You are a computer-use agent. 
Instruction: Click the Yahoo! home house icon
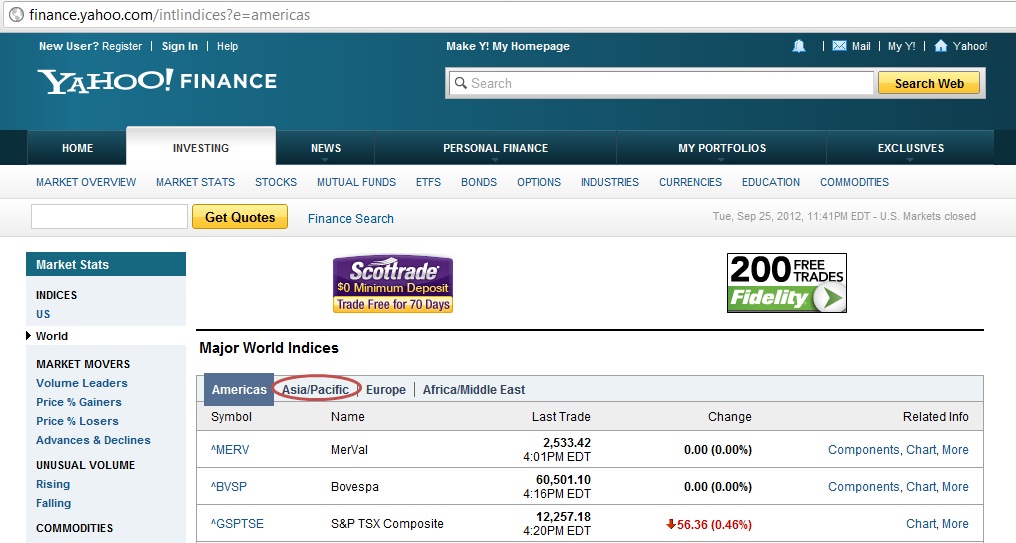tap(941, 45)
